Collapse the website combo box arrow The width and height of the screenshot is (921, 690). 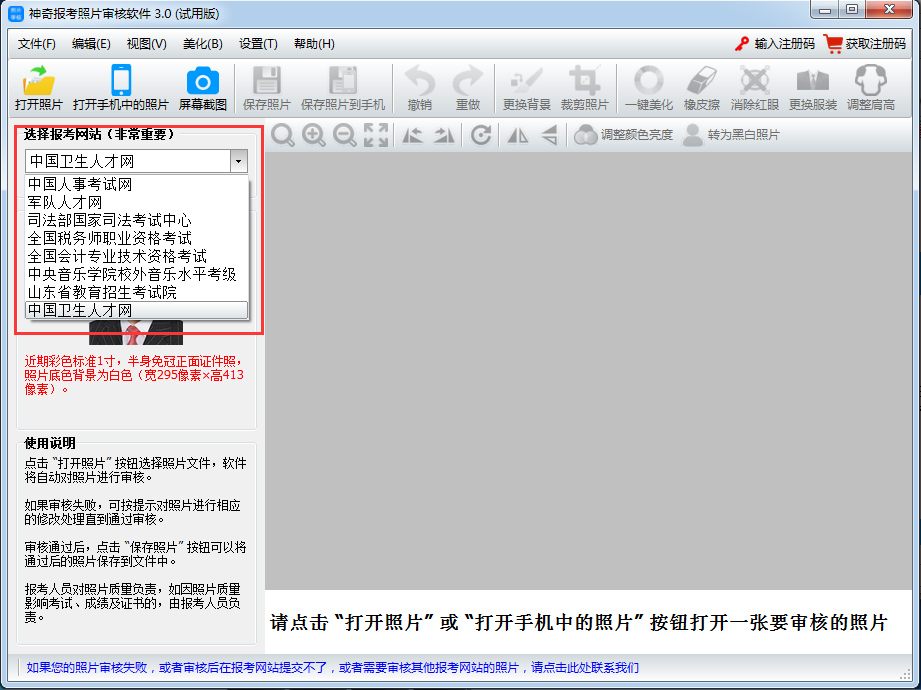click(x=238, y=161)
